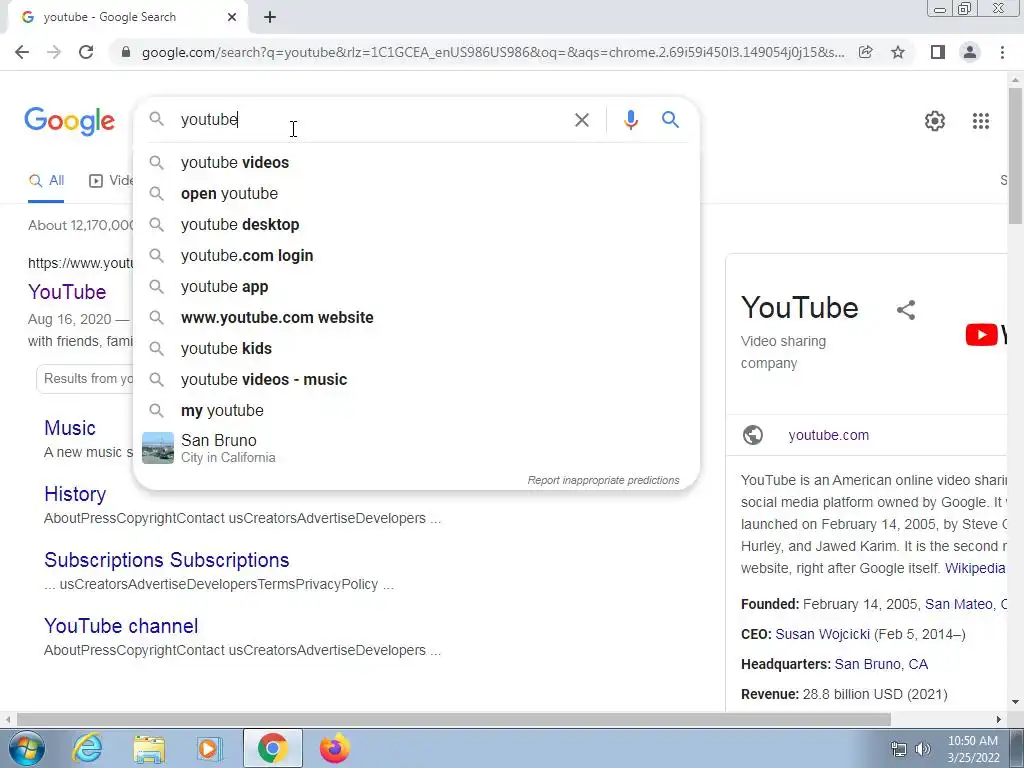The width and height of the screenshot is (1024, 768).
Task: Choose the 'my youtube' suggestion
Action: point(416,411)
